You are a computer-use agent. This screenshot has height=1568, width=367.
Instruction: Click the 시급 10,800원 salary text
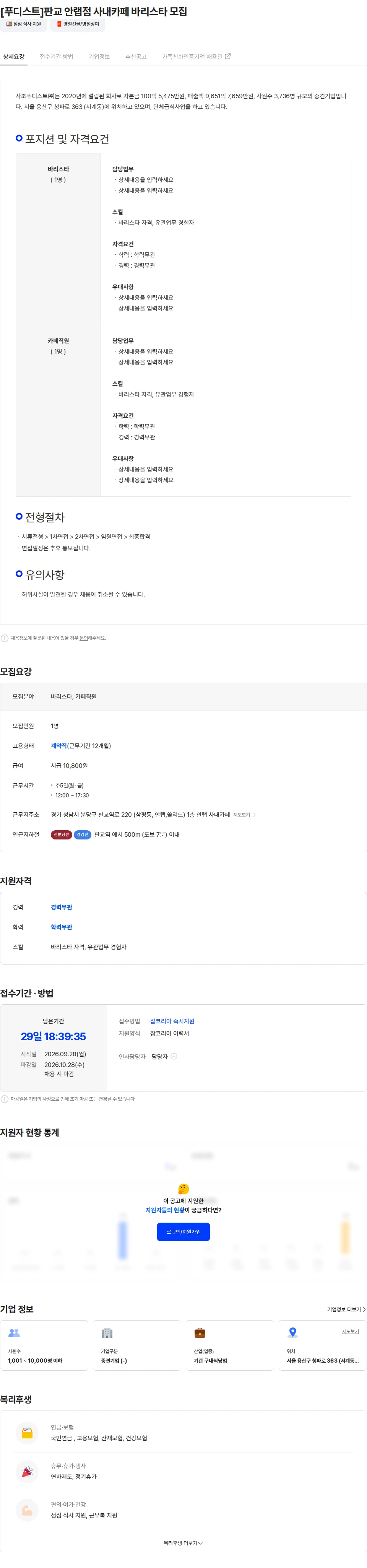[x=69, y=766]
